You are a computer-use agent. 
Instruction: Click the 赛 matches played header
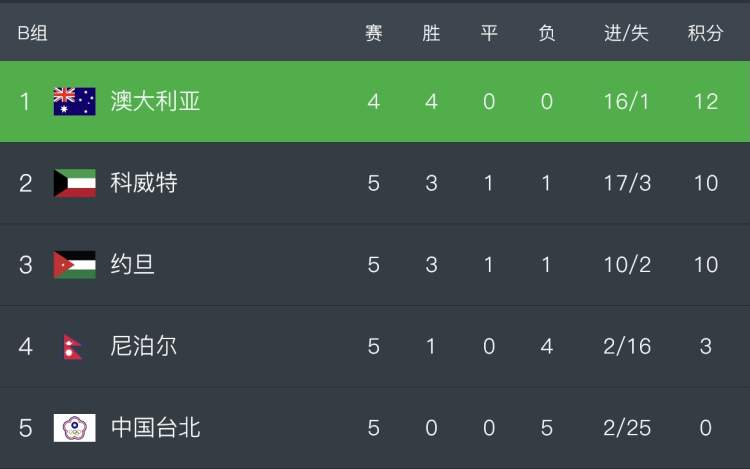pos(374,33)
